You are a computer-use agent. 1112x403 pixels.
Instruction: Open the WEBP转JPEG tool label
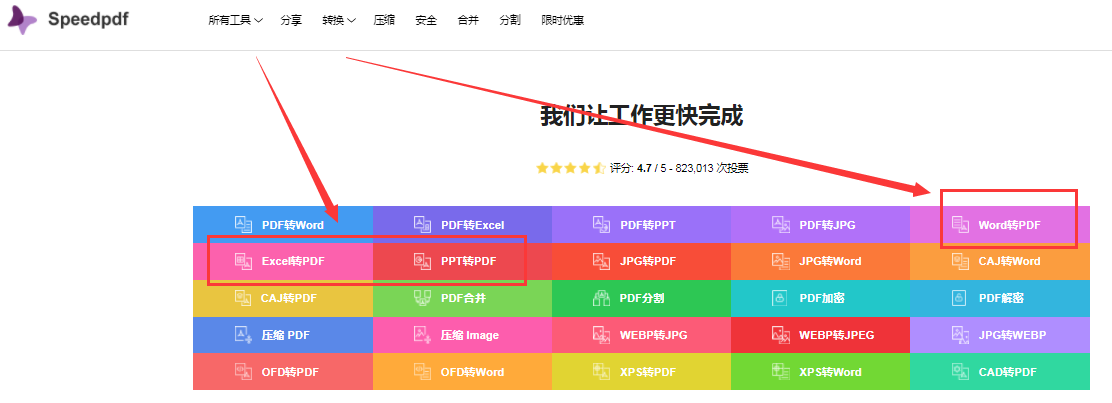click(x=837, y=335)
